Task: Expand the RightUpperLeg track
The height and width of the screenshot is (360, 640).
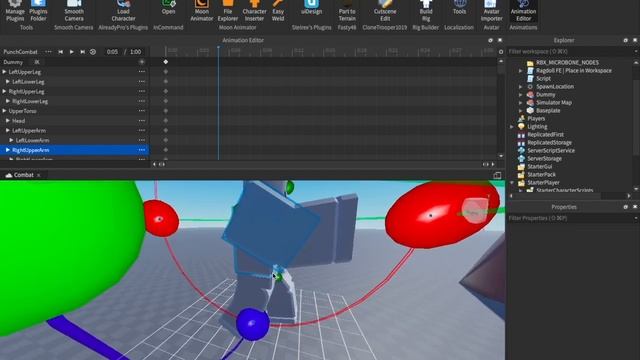Action: click(x=4, y=91)
